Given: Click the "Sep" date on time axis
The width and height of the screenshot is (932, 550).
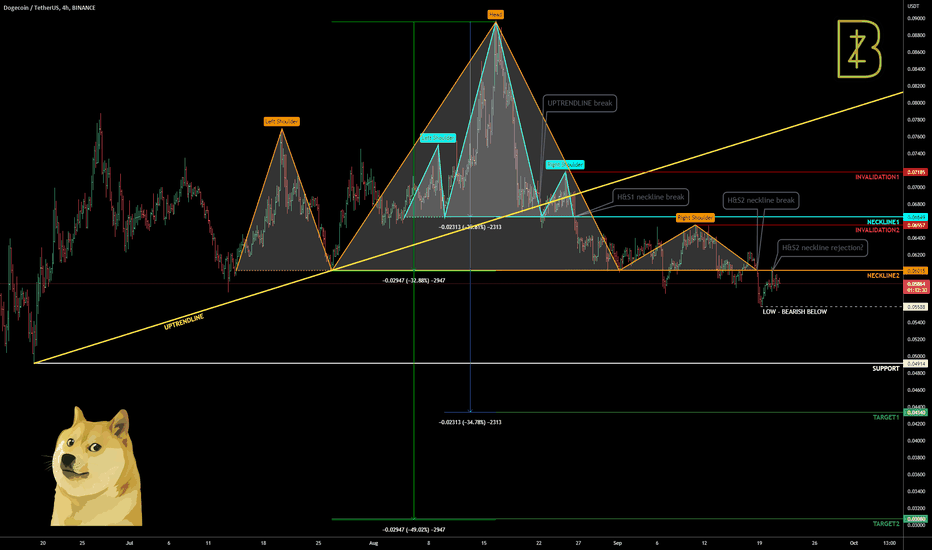Looking at the screenshot, I should 617,543.
